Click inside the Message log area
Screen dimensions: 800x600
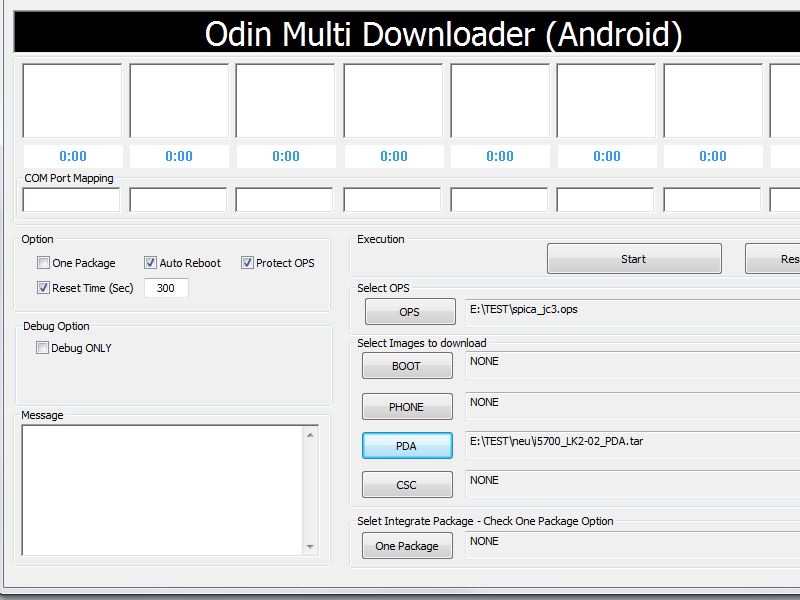tap(162, 490)
